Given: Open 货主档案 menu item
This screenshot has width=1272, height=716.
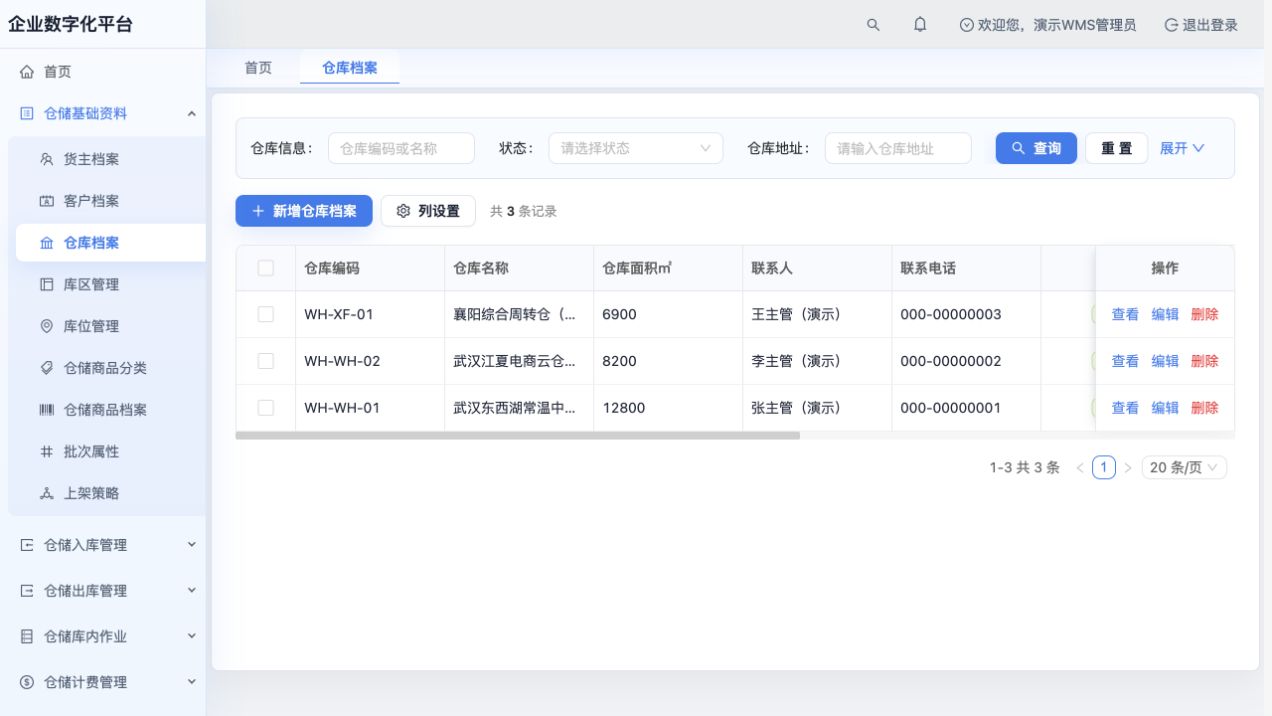Looking at the screenshot, I should coord(110,160).
